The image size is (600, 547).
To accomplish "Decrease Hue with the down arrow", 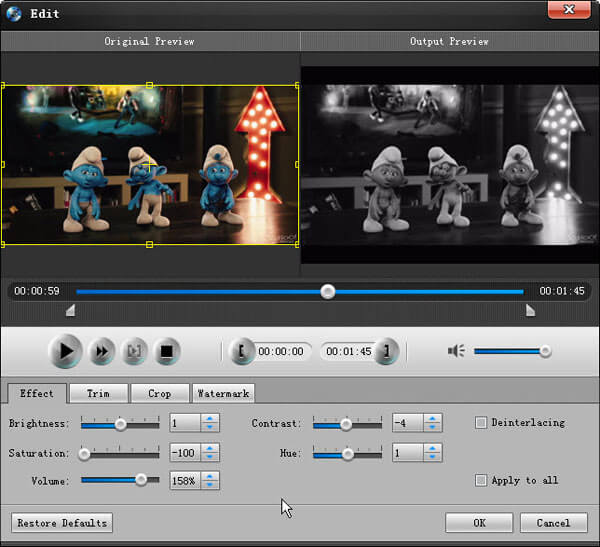I will click(x=432, y=457).
